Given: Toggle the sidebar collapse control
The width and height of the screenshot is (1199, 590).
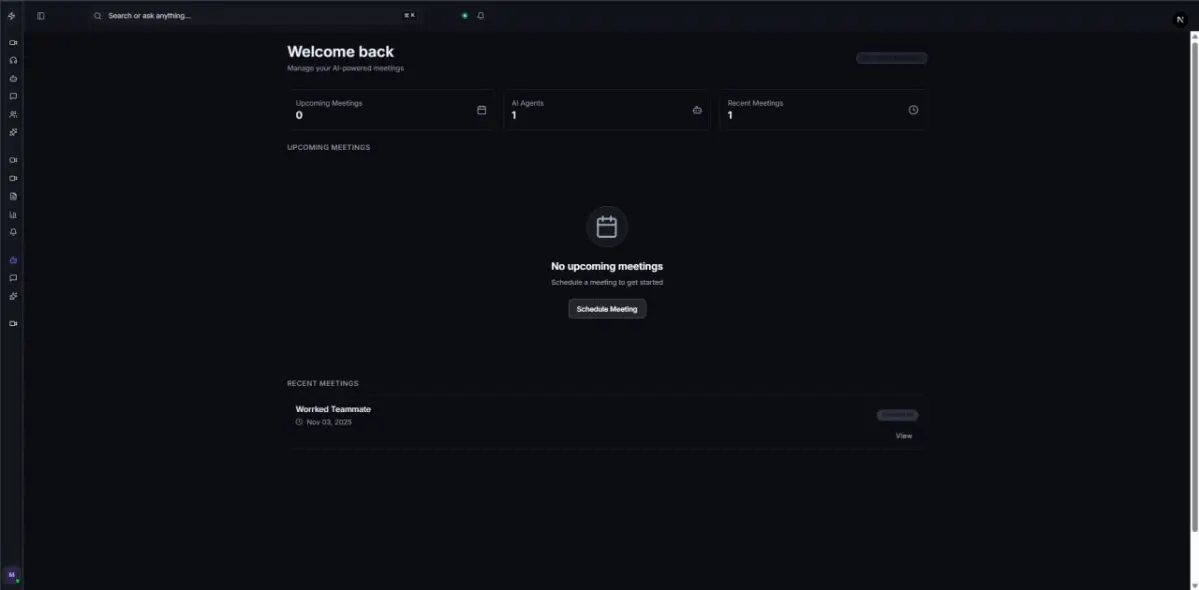Looking at the screenshot, I should pyautogui.click(x=40, y=15).
